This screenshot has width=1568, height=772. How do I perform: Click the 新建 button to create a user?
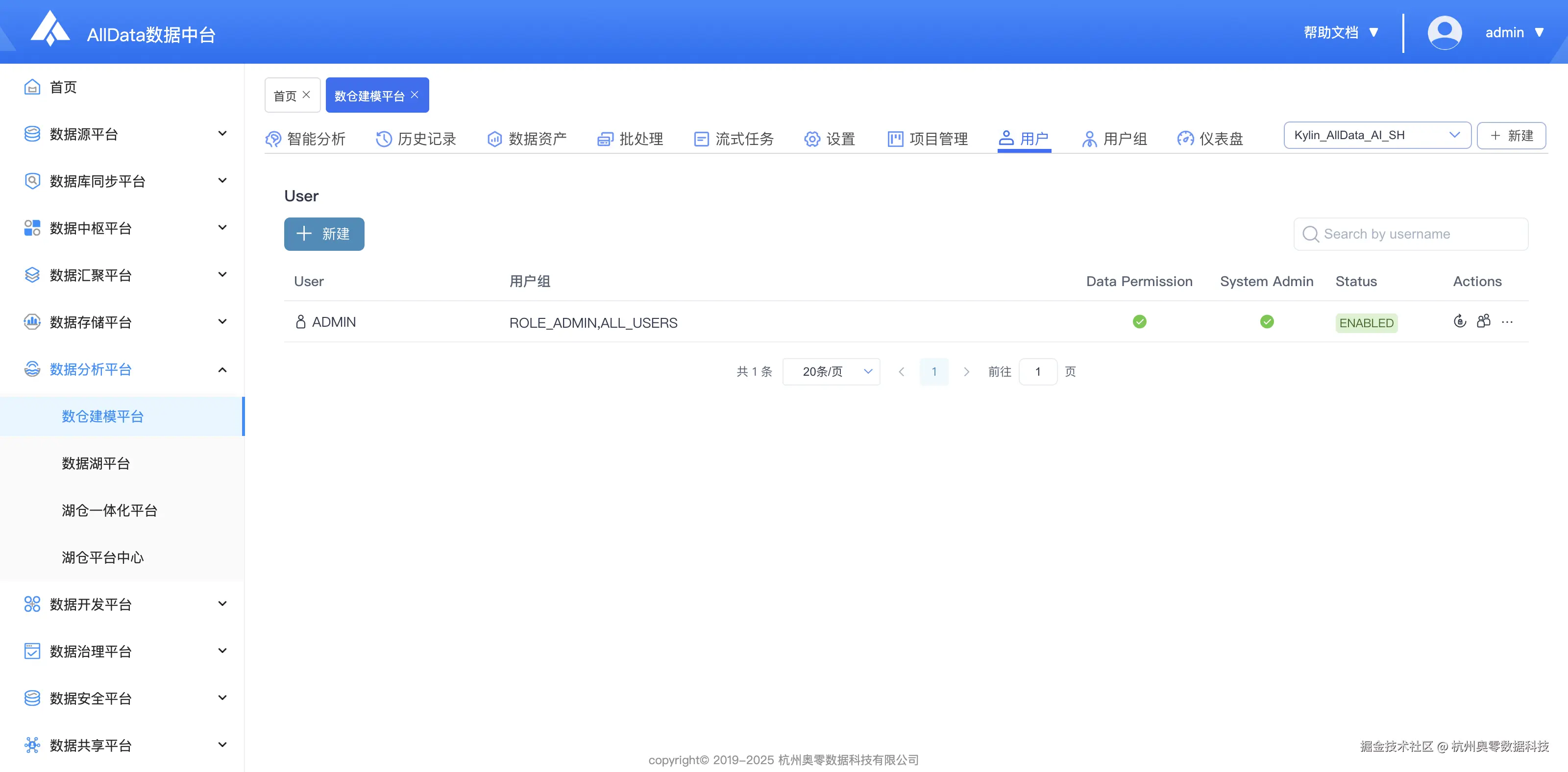click(x=324, y=234)
